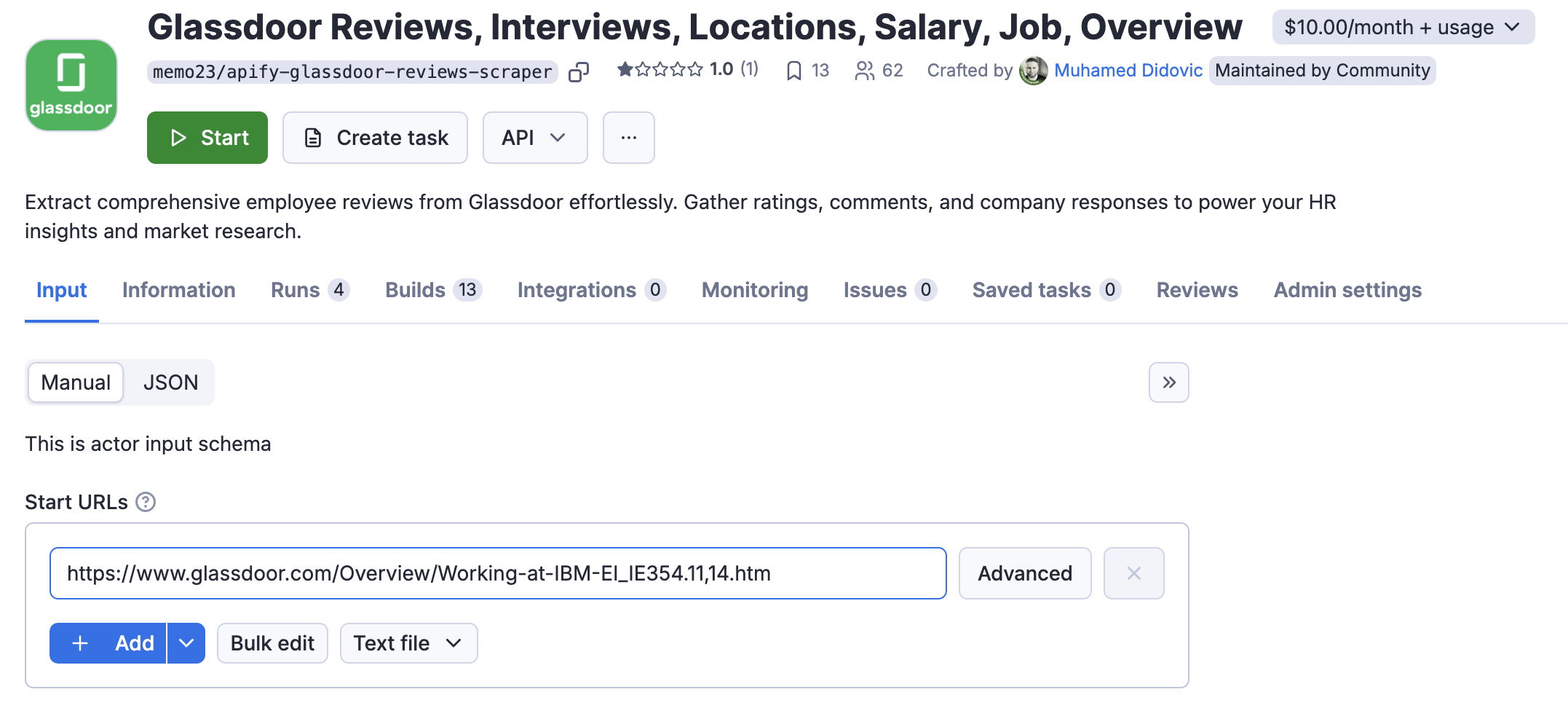Expand the $10.00/month + usage pricing dropdown
Image resolution: width=1568 pixels, height=708 pixels.
point(1403,28)
